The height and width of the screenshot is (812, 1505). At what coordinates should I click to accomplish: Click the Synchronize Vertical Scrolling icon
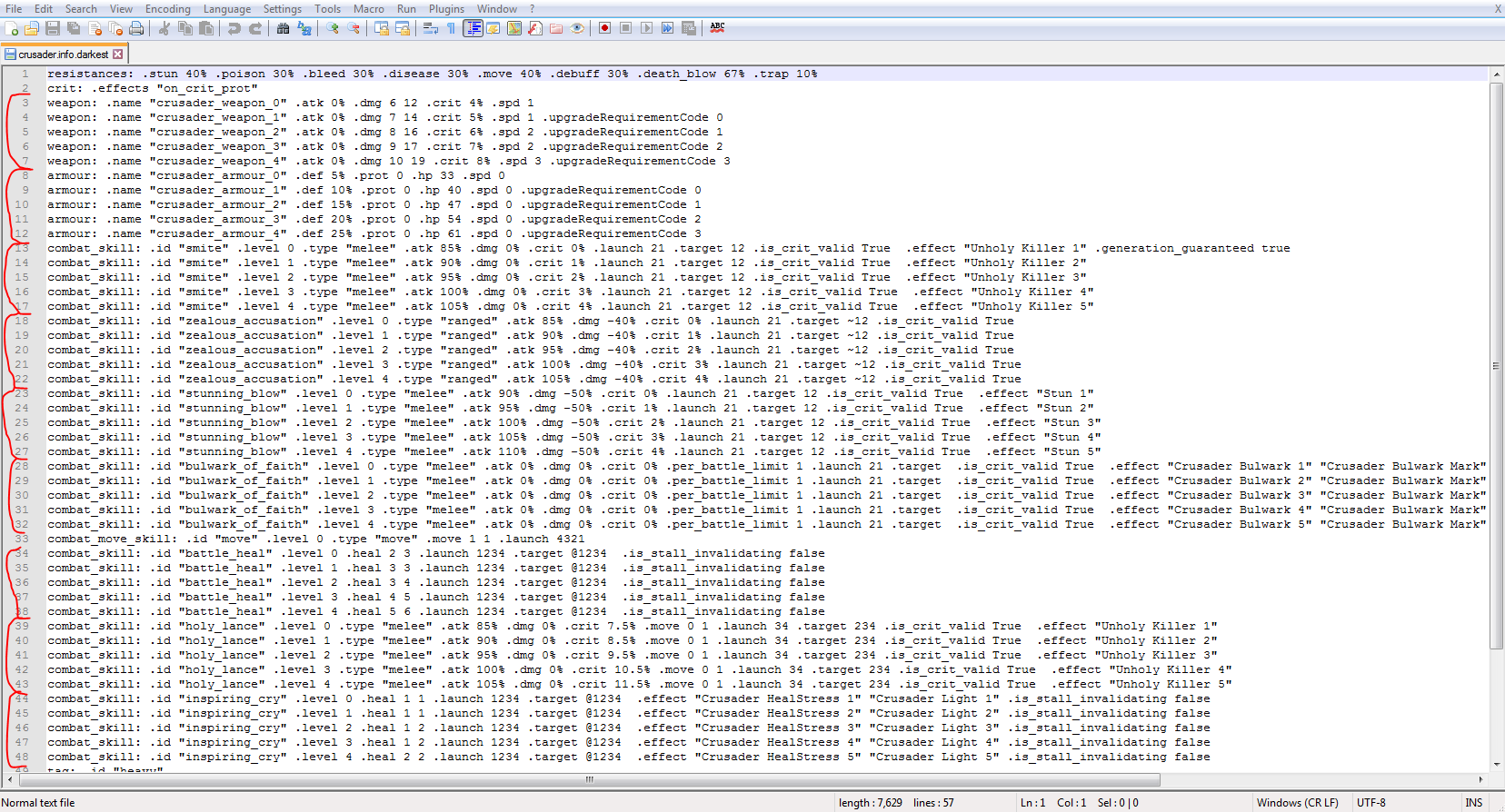click(382, 28)
